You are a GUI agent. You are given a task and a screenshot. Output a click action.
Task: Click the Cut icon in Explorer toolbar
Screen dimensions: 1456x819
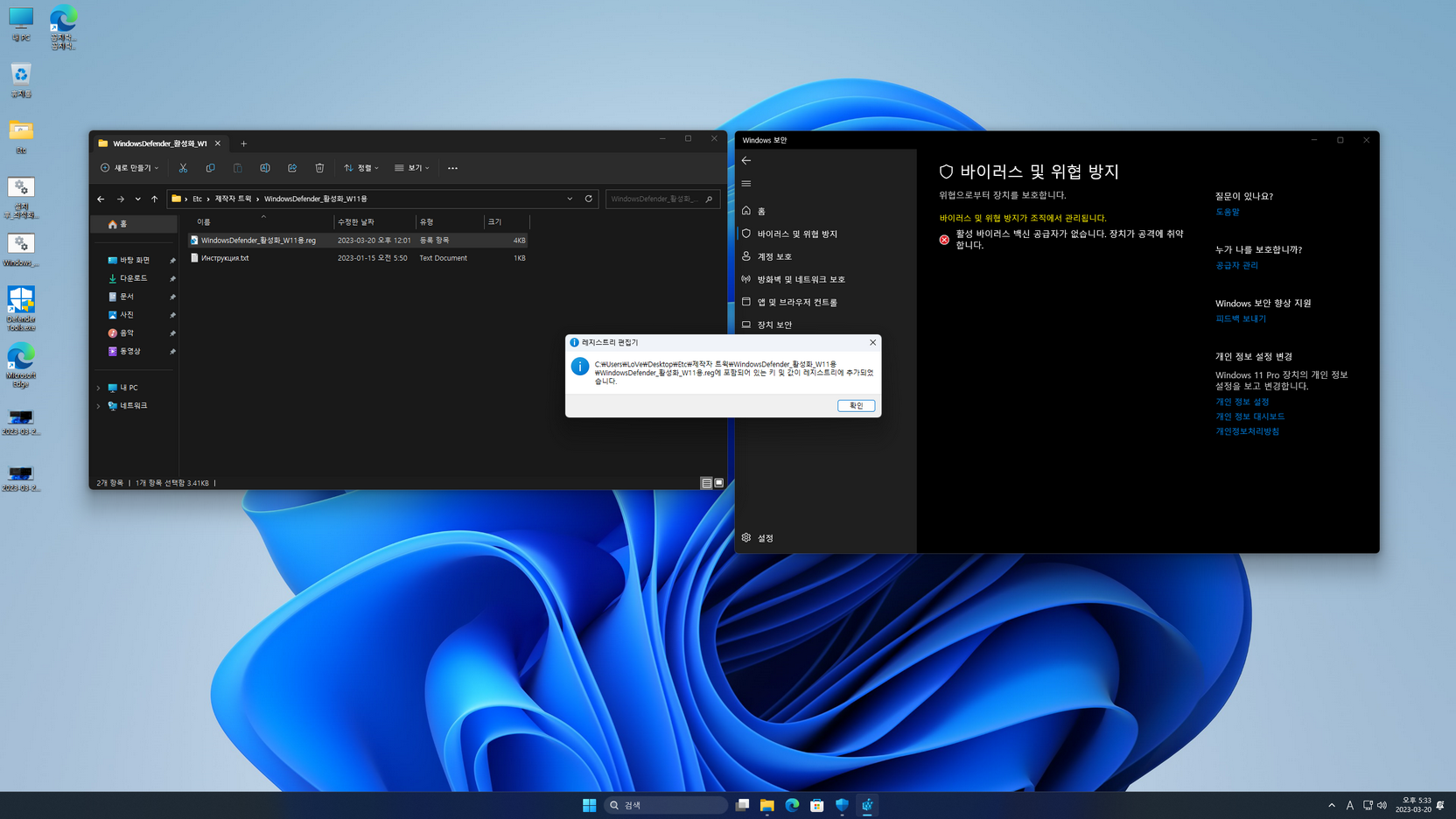pyautogui.click(x=183, y=168)
